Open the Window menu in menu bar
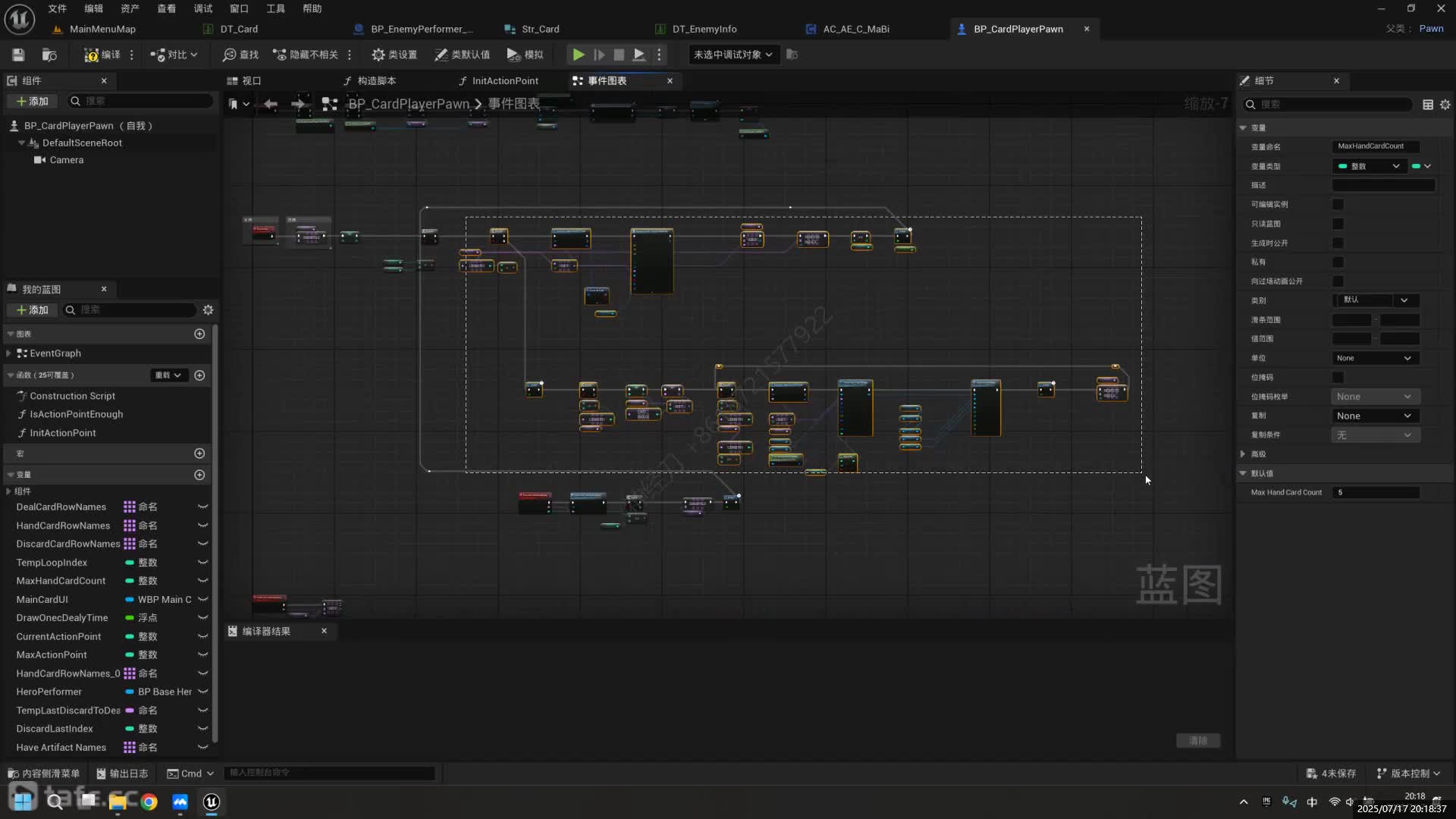The height and width of the screenshot is (819, 1456). (x=239, y=8)
